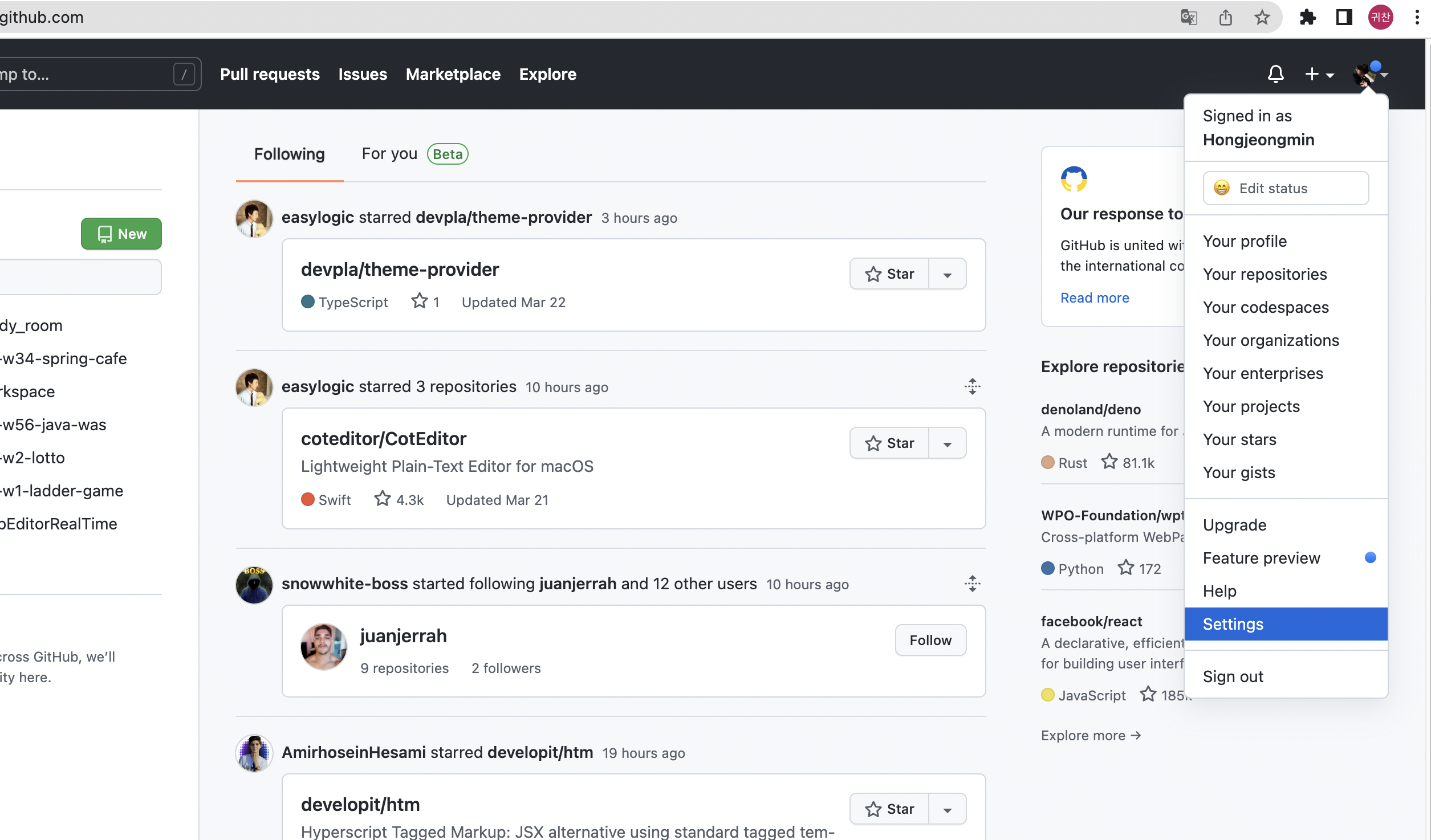Star the devpla/theme-provider repository
Image resolution: width=1431 pixels, height=840 pixels.
click(889, 274)
